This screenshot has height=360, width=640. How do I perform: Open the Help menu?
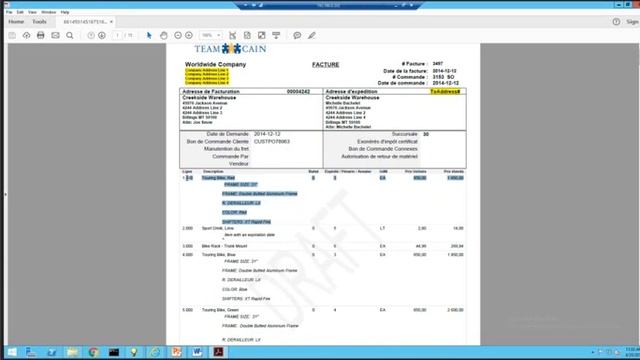click(x=65, y=12)
